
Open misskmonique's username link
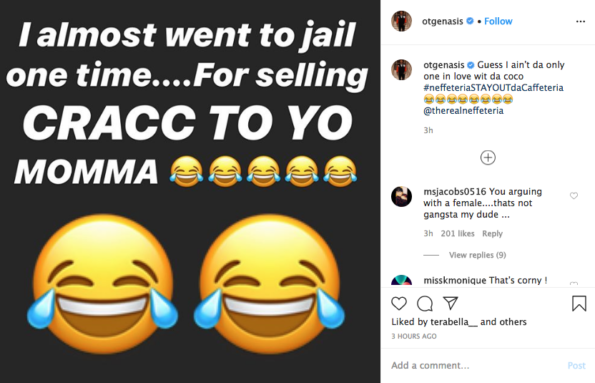coord(455,280)
